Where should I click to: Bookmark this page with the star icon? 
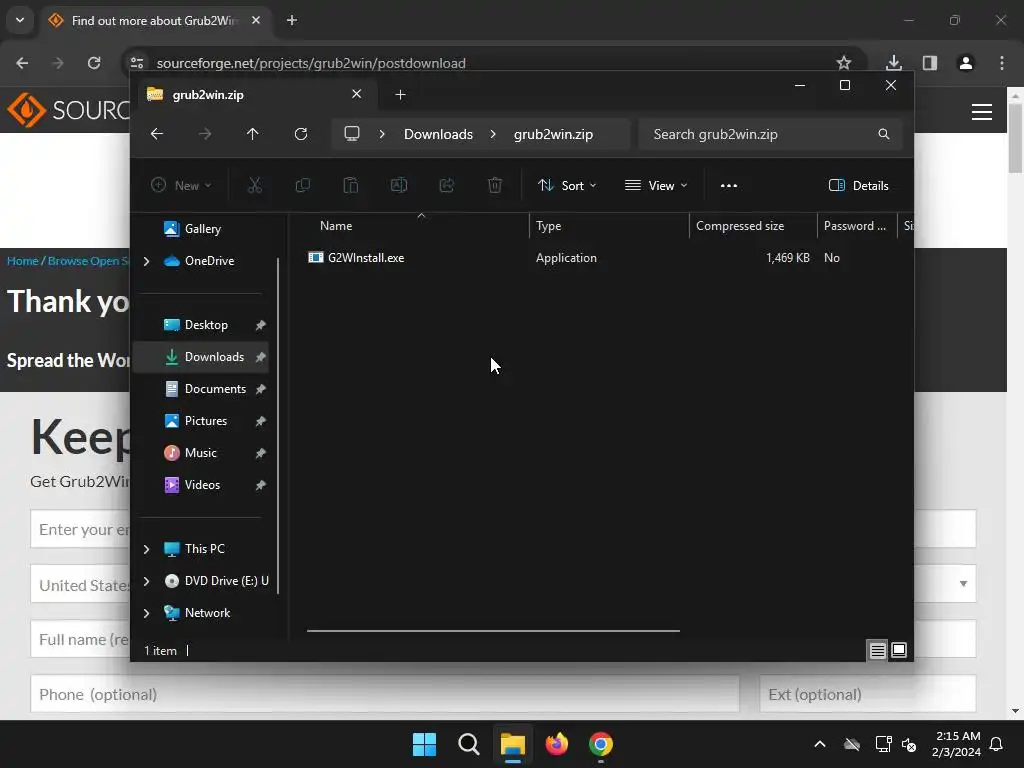point(844,63)
